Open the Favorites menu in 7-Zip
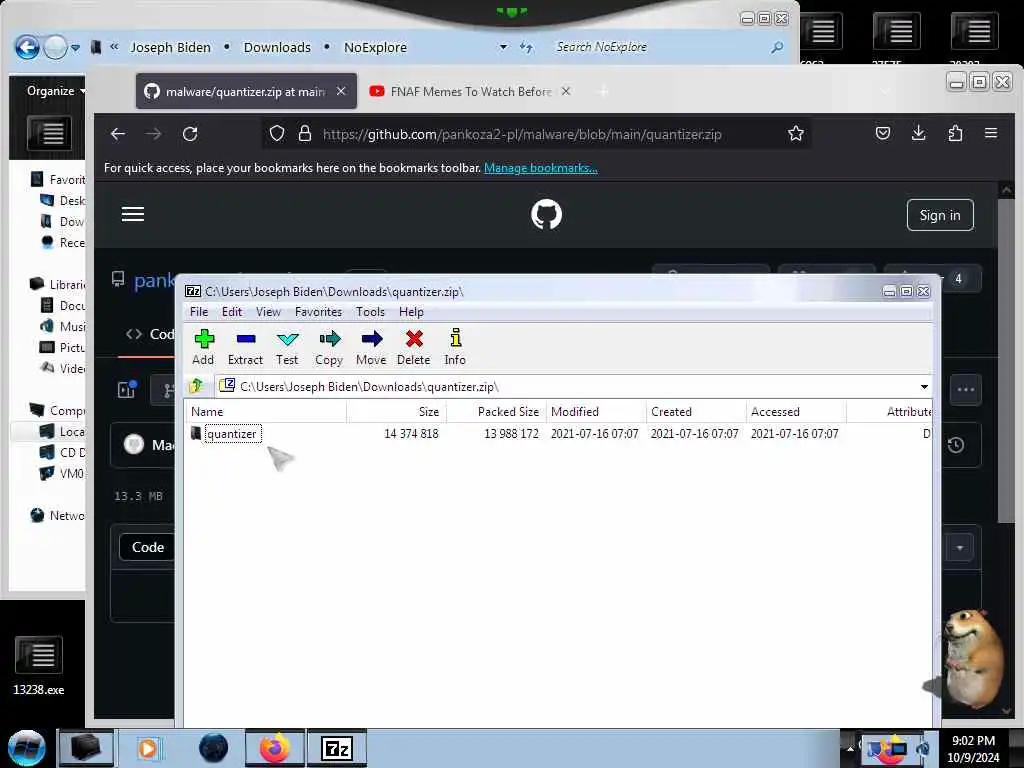The image size is (1024, 768). [318, 312]
